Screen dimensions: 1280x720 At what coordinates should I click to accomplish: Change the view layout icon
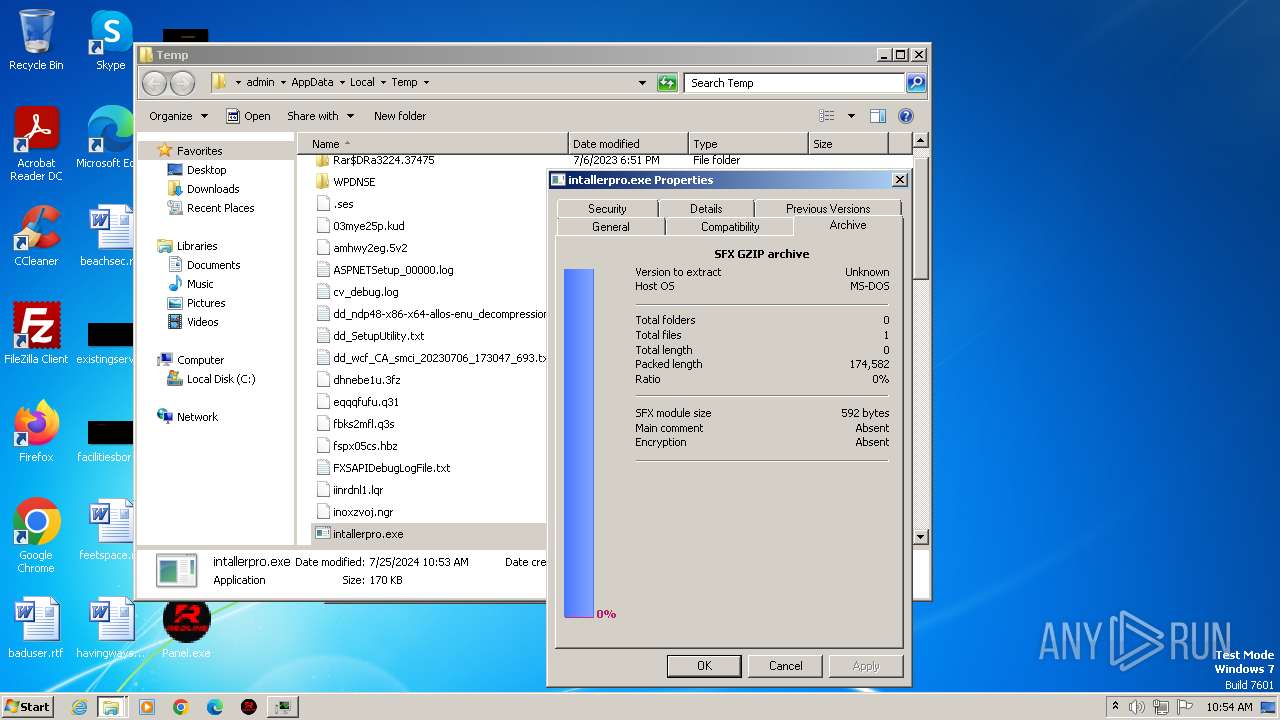click(x=827, y=116)
